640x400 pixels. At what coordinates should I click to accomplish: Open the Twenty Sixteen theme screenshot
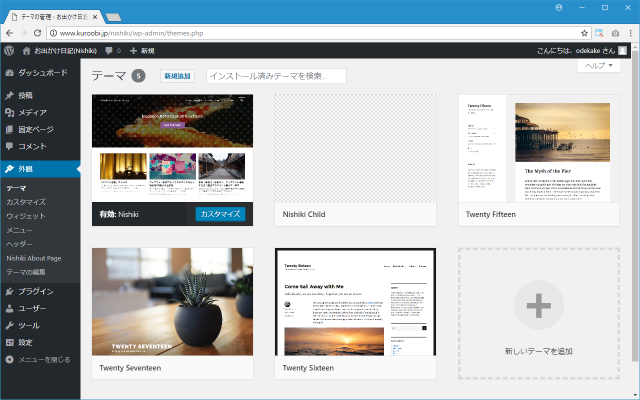coord(355,302)
